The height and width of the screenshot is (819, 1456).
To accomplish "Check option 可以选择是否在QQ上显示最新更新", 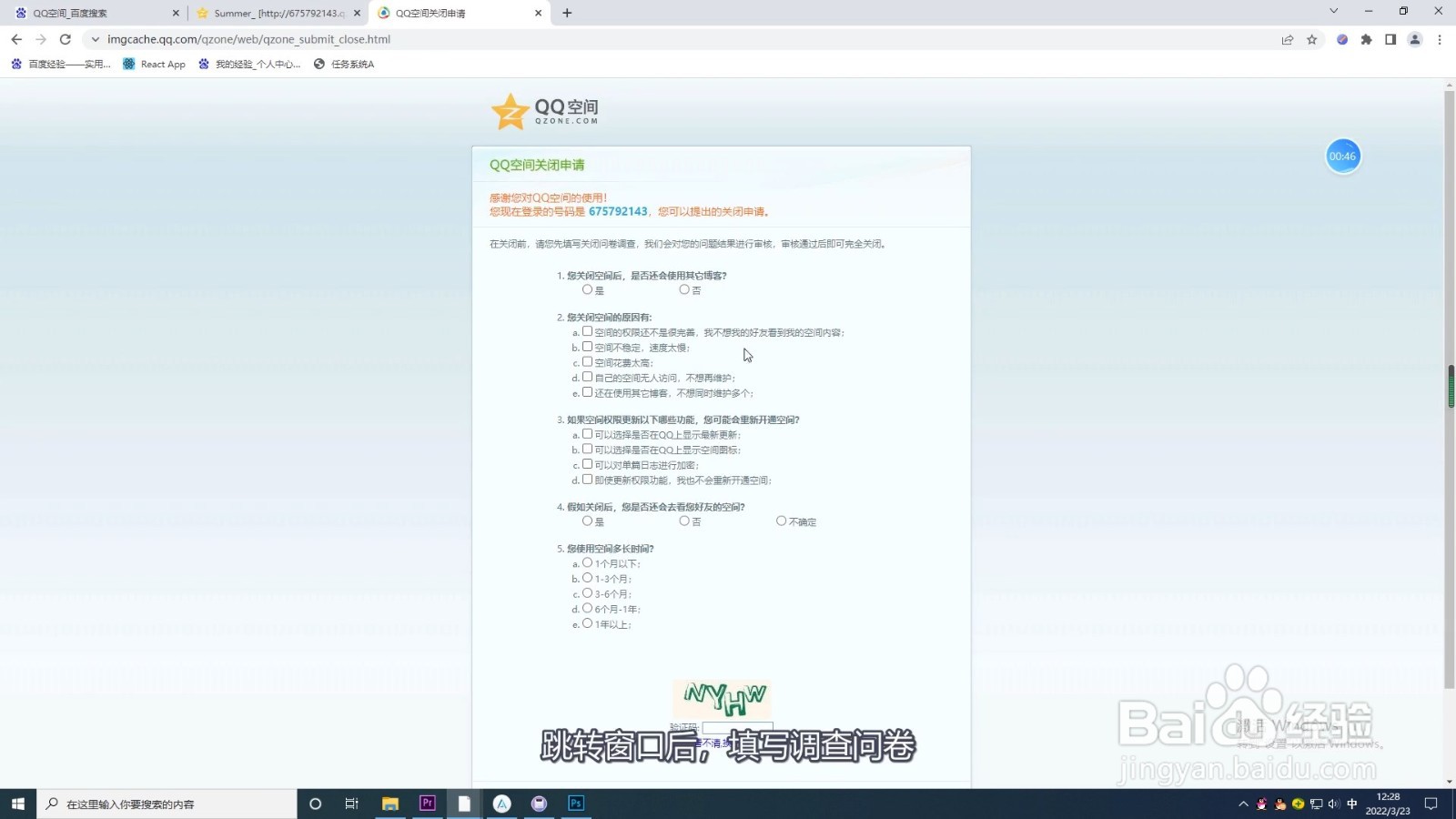I will click(x=587, y=434).
